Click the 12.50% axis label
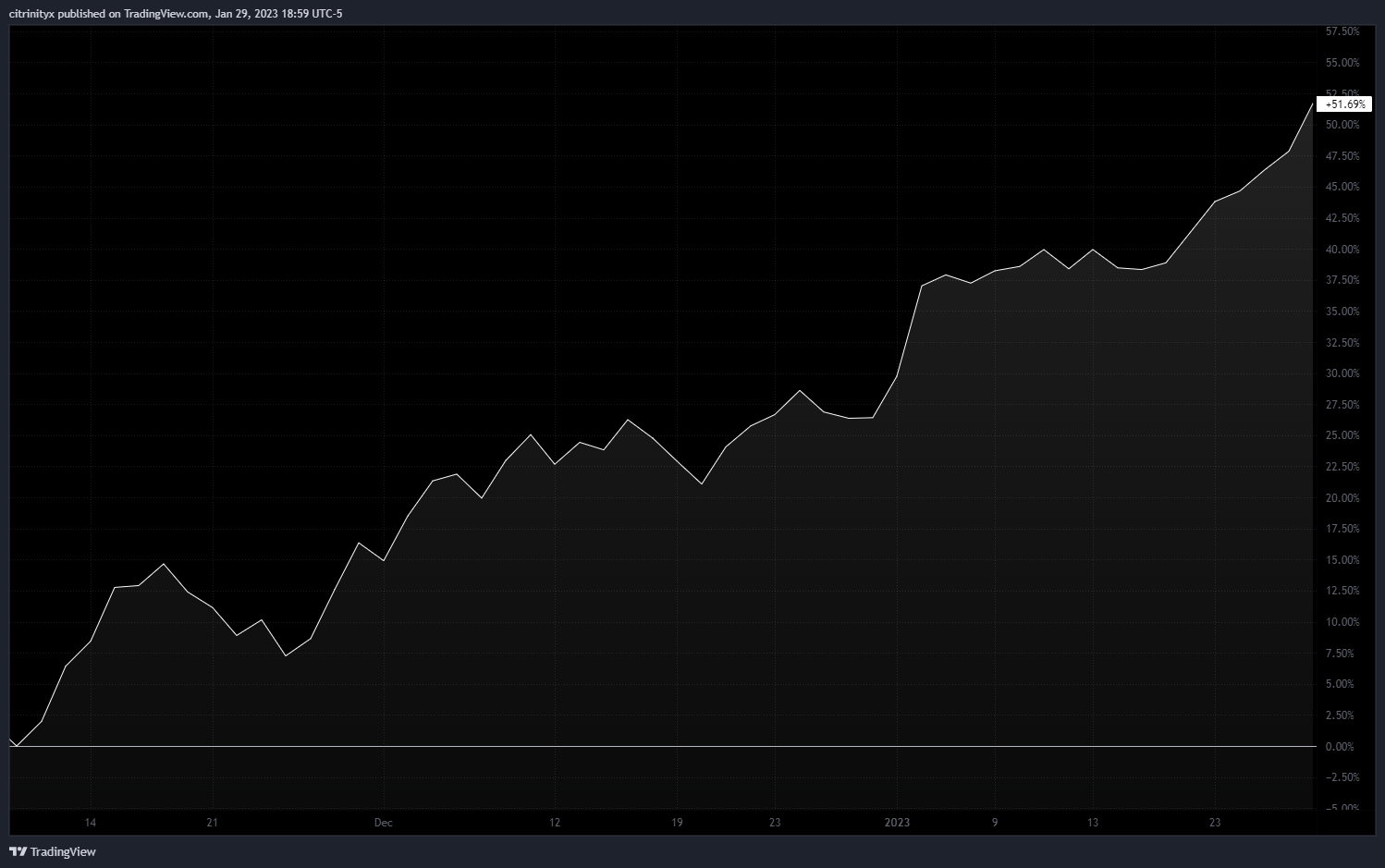 click(1342, 591)
